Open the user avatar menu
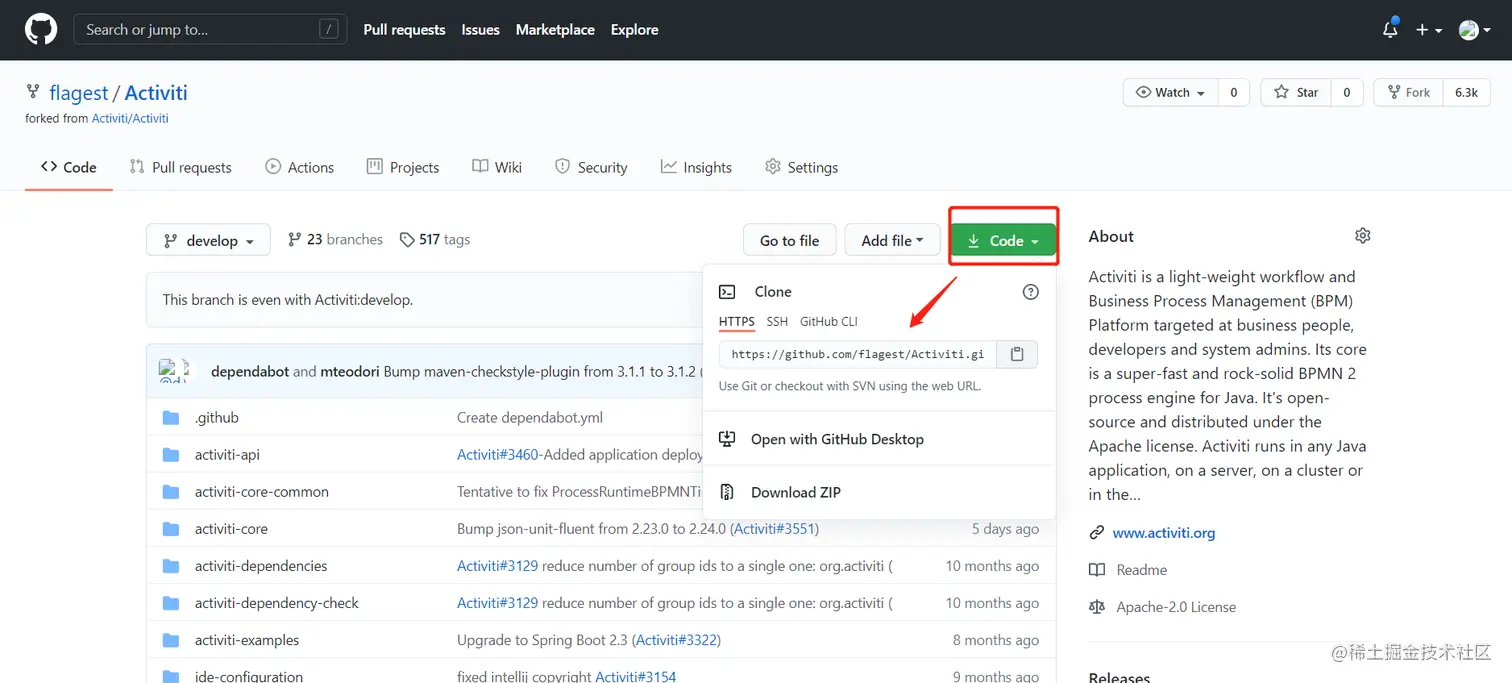 [x=1475, y=30]
